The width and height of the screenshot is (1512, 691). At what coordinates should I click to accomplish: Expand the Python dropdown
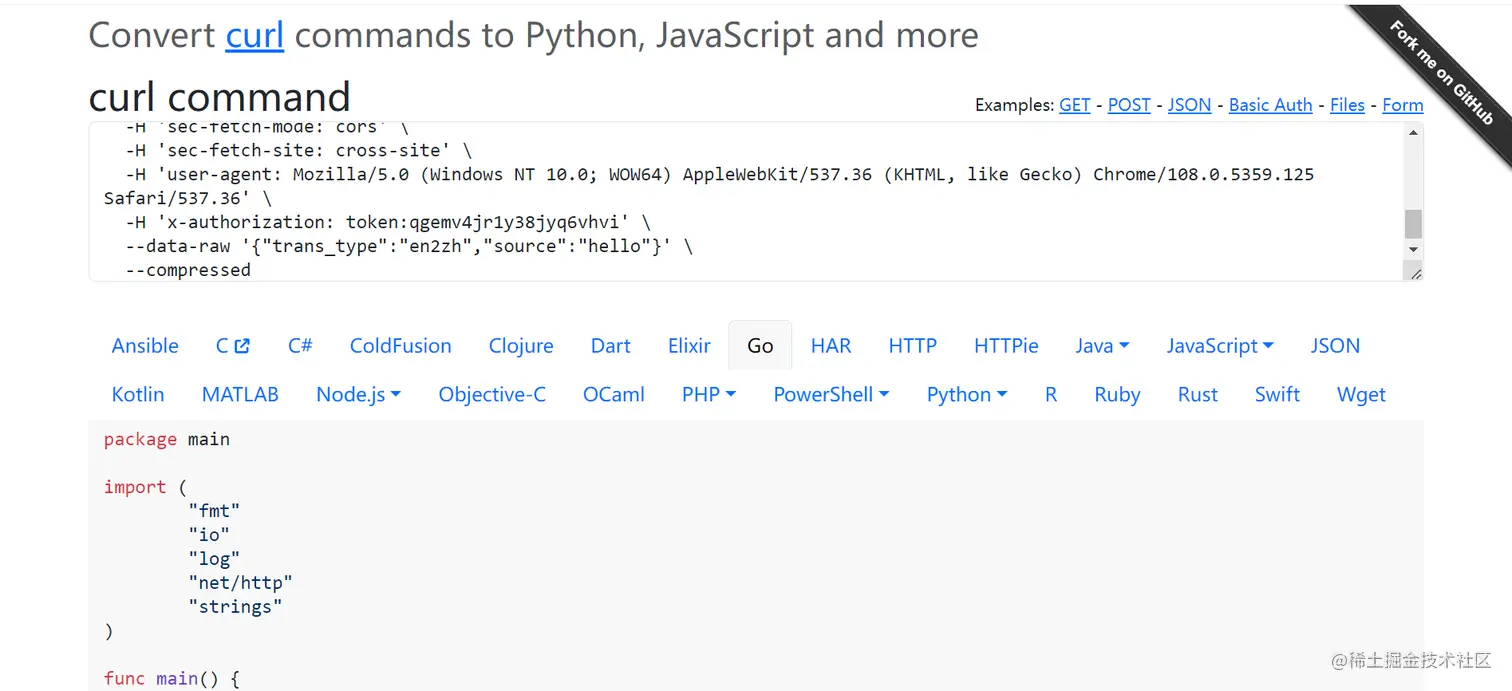[x=967, y=395]
